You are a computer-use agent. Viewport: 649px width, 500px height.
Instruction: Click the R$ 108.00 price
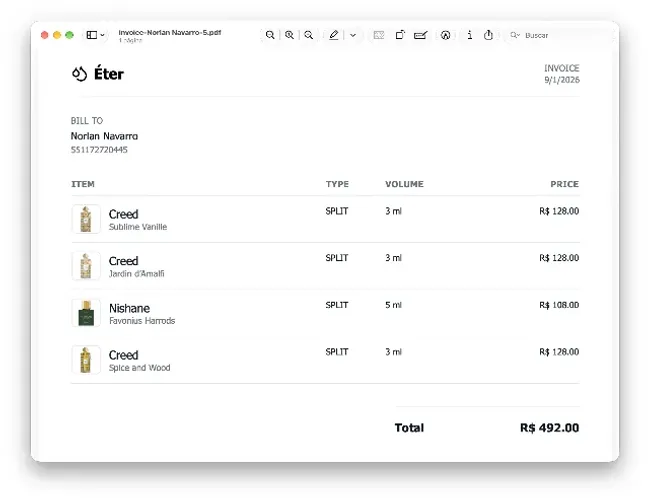pyautogui.click(x=559, y=305)
